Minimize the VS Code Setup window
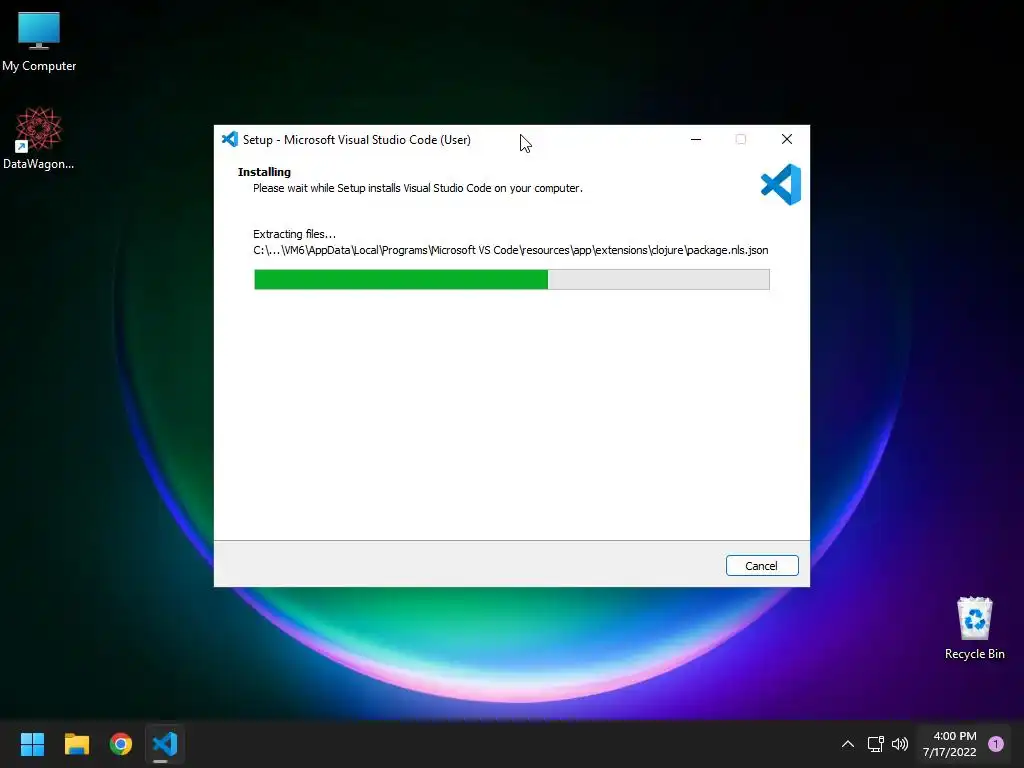The width and height of the screenshot is (1024, 768). (696, 139)
